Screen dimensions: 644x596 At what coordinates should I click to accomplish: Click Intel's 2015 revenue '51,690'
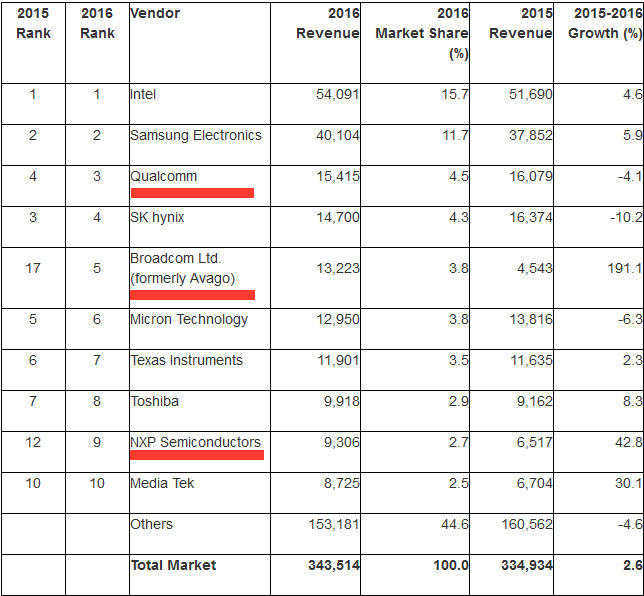coord(531,94)
